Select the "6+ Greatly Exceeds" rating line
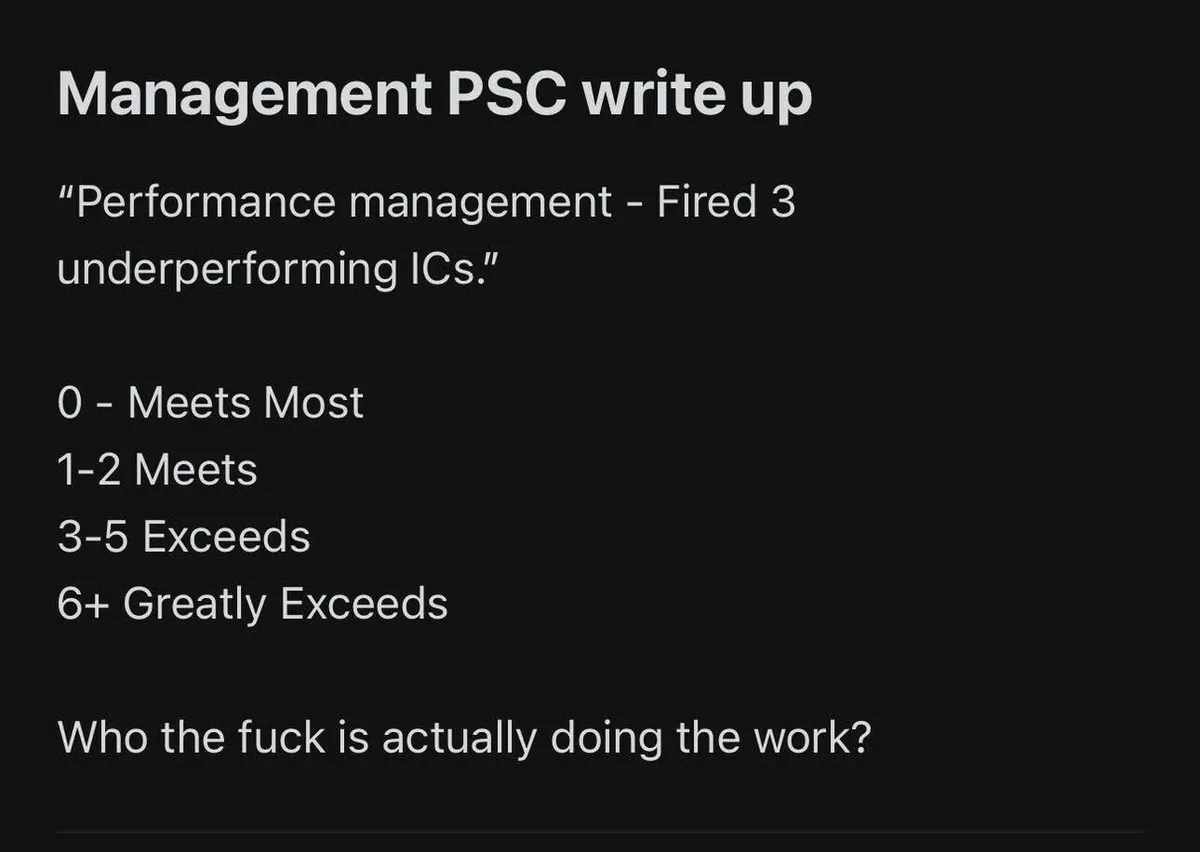The image size is (1200, 852). coord(252,605)
